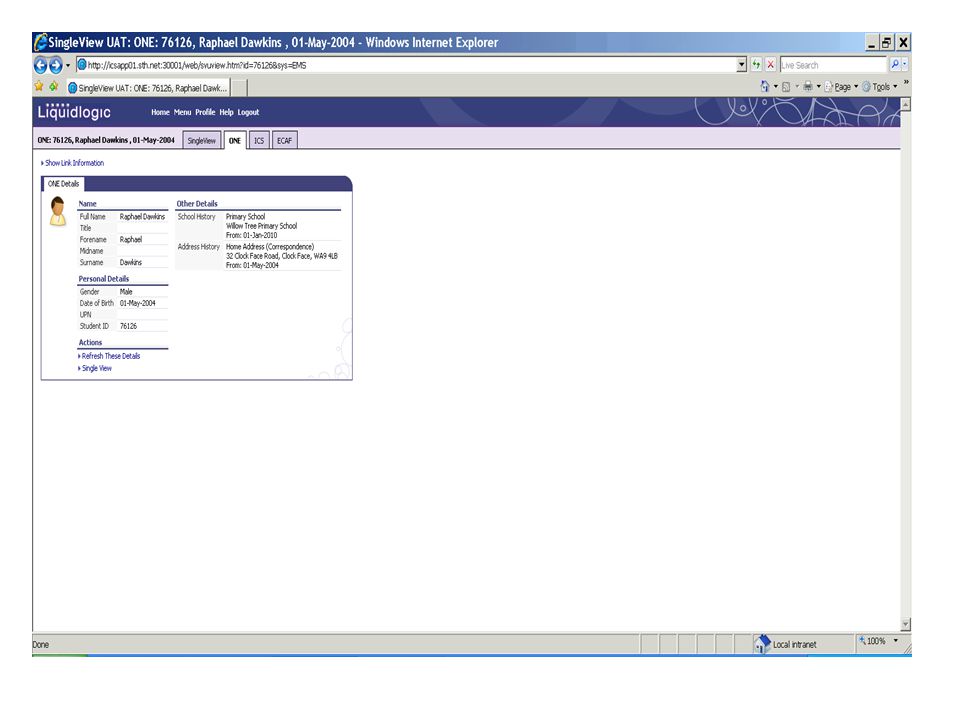Click the 32 Clock Face Road address

click(282, 256)
